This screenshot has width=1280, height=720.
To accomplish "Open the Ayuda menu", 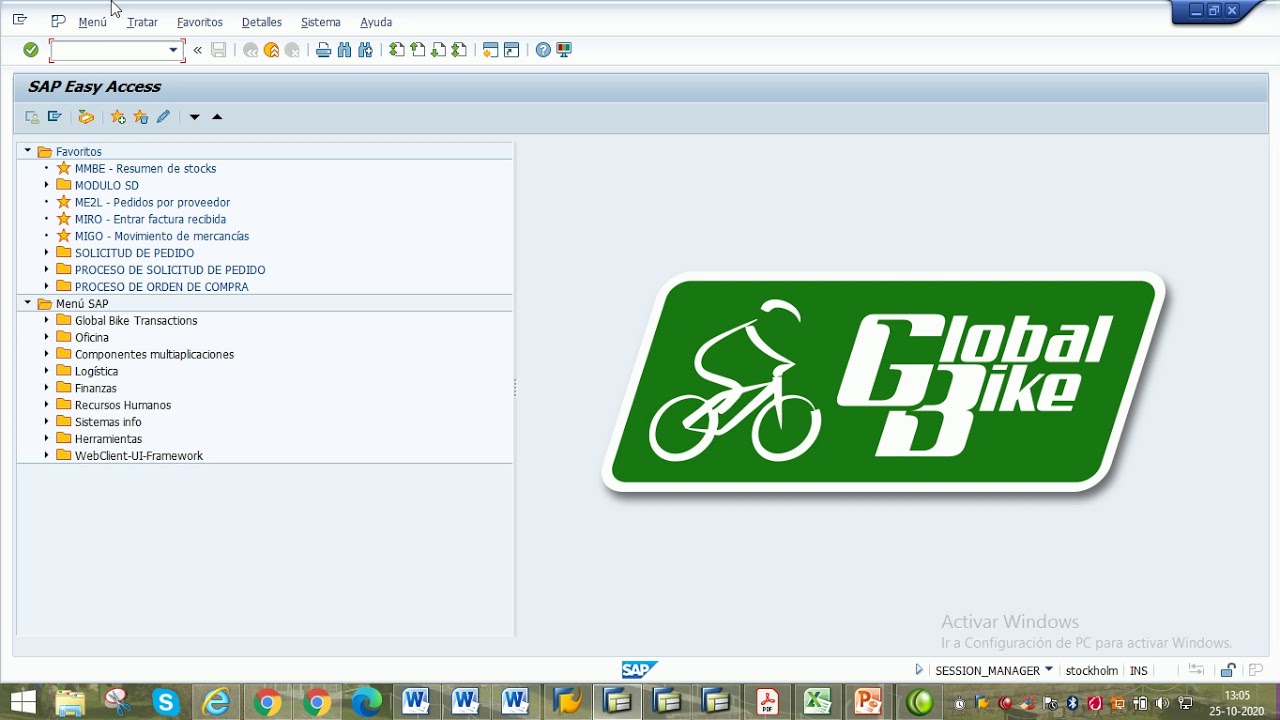I will 376,22.
